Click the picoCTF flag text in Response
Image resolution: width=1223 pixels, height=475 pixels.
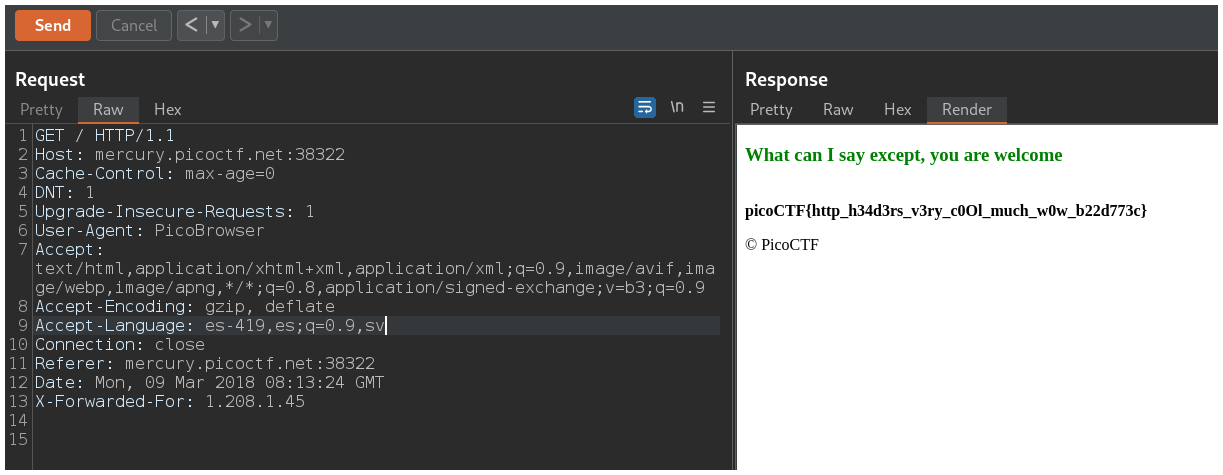[x=946, y=211]
